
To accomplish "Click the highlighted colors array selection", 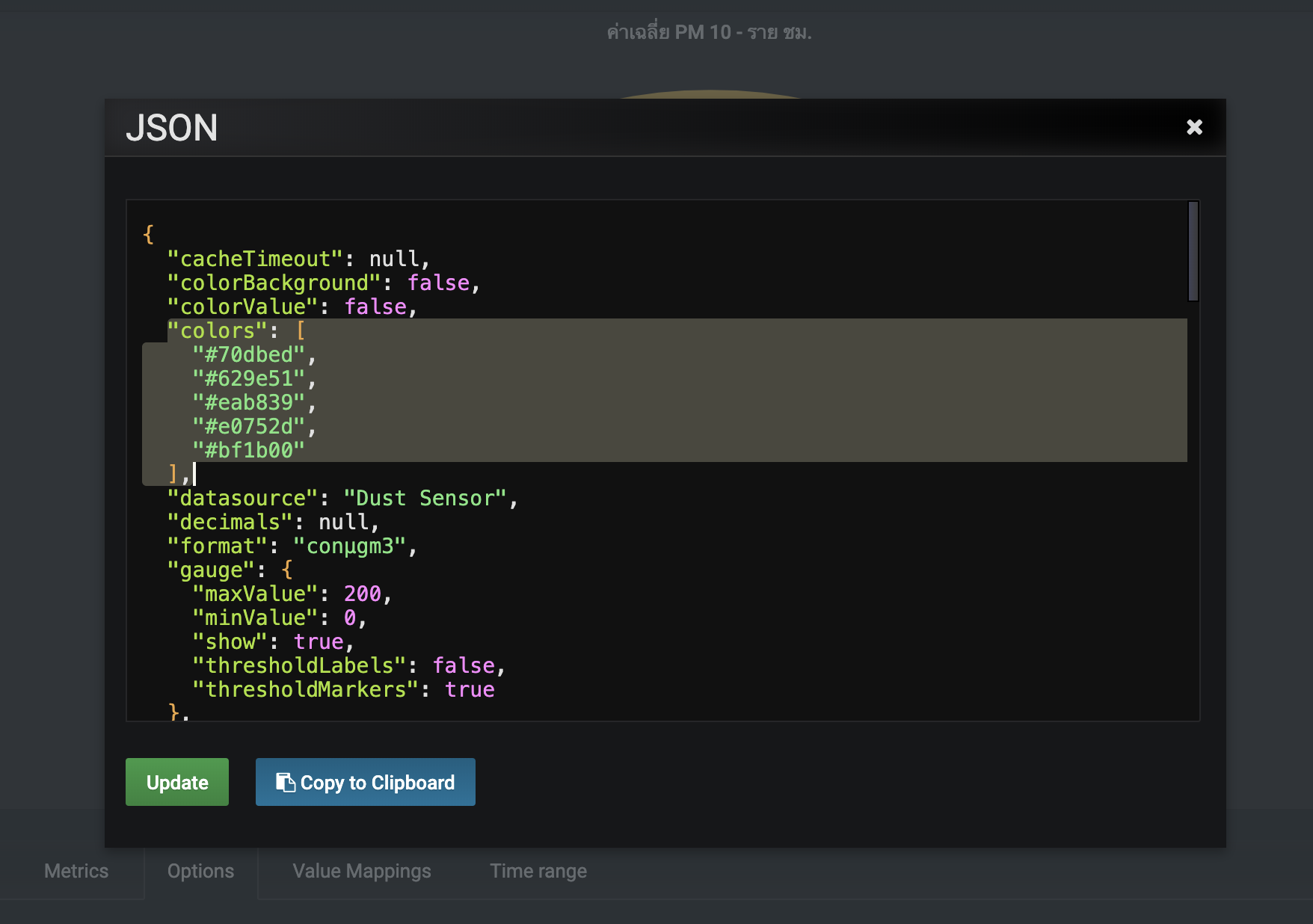I will tap(598, 389).
